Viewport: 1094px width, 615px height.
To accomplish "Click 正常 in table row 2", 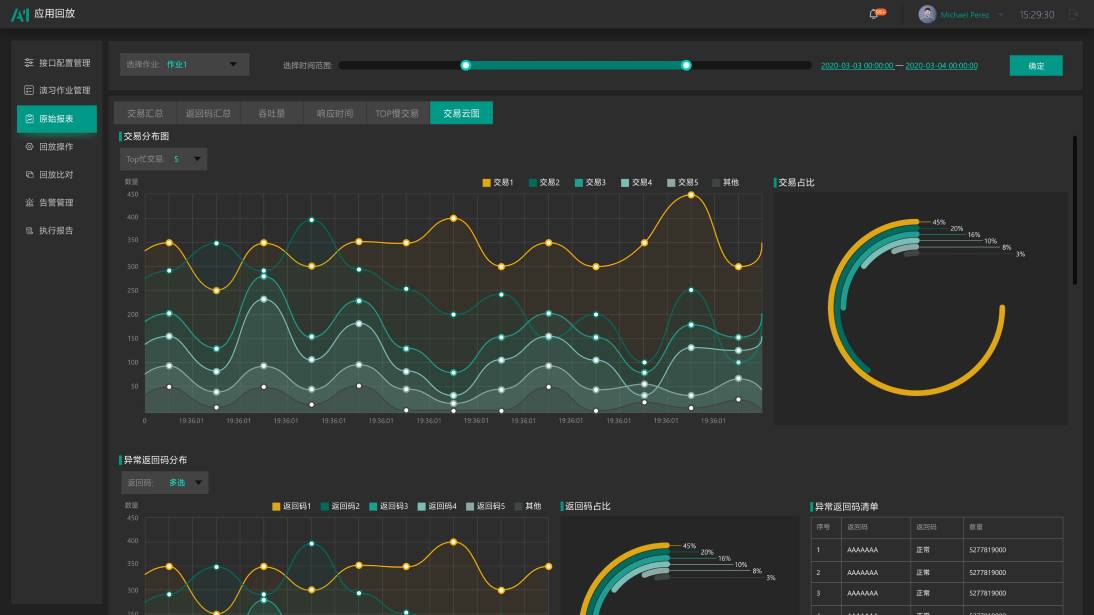I will click(x=923, y=572).
